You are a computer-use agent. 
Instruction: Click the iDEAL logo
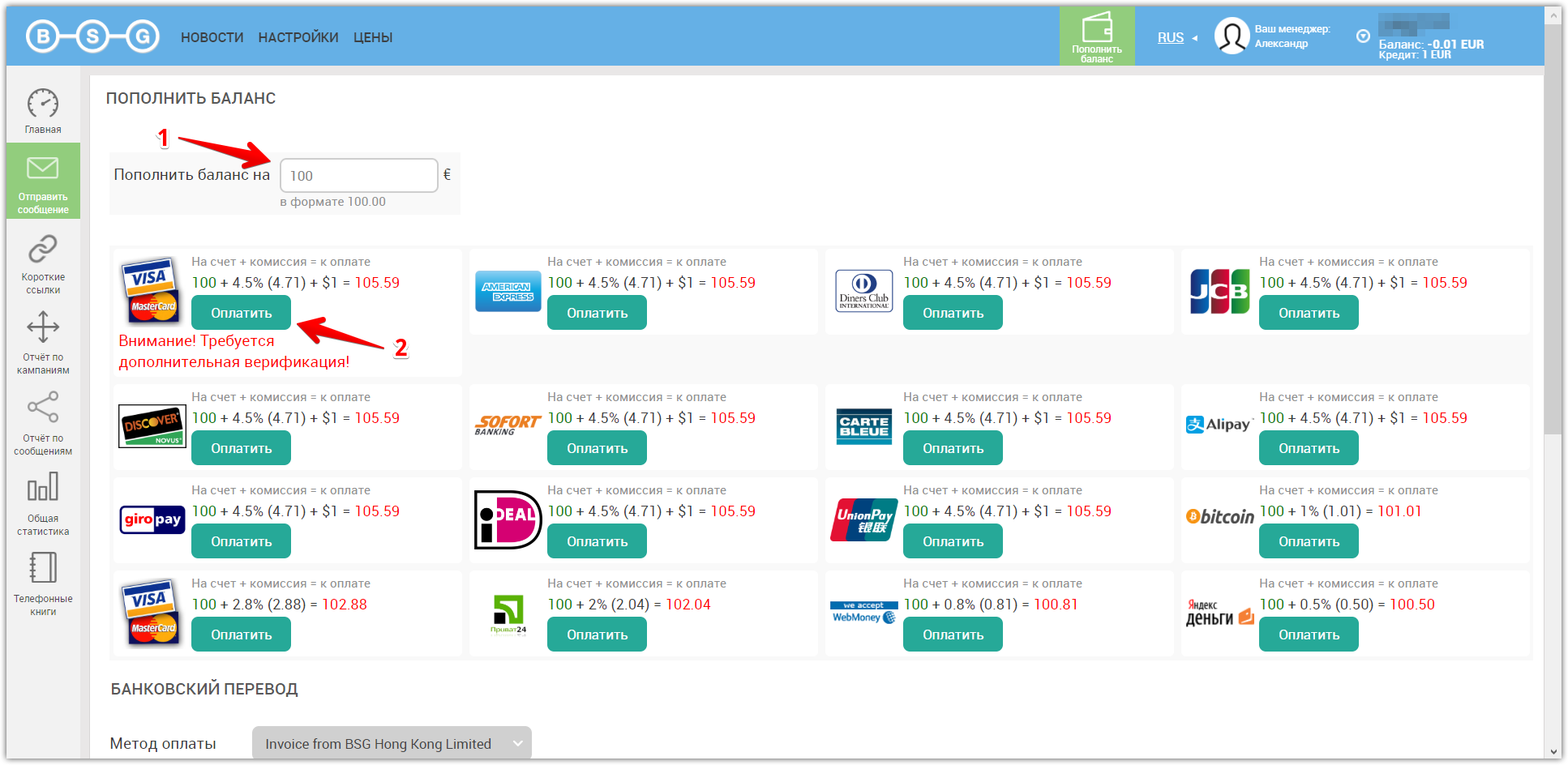508,519
